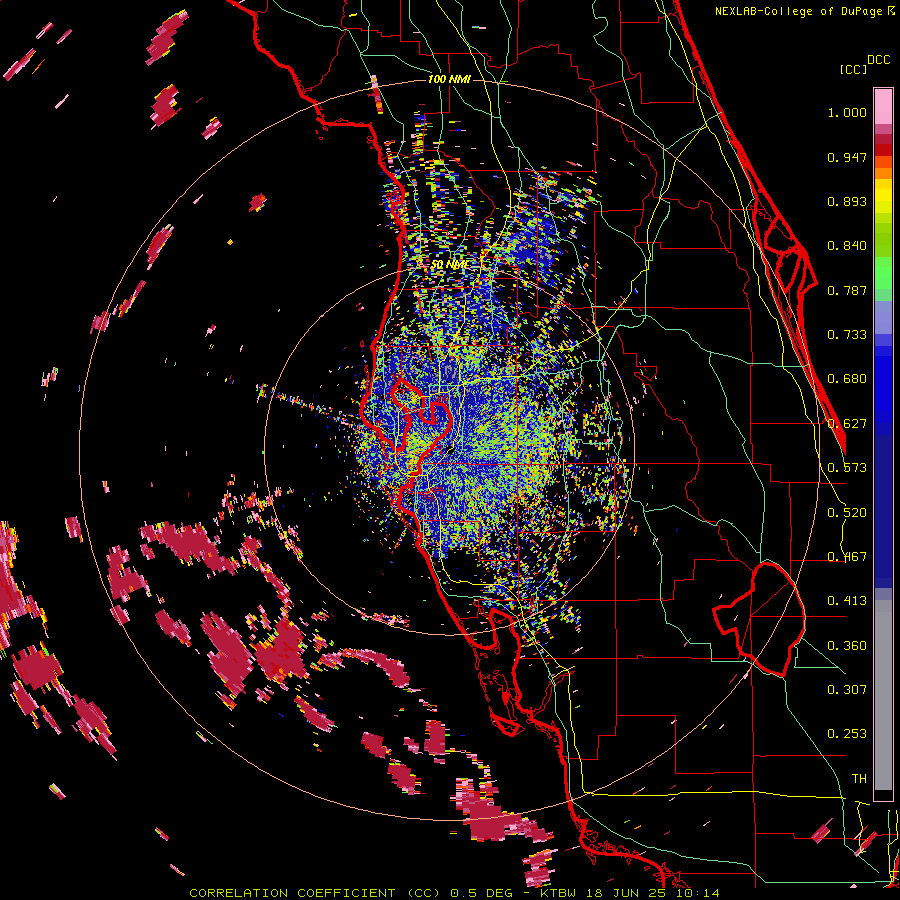900x900 pixels.
Task: Click the KTBW station identifier in caption
Action: 558,893
